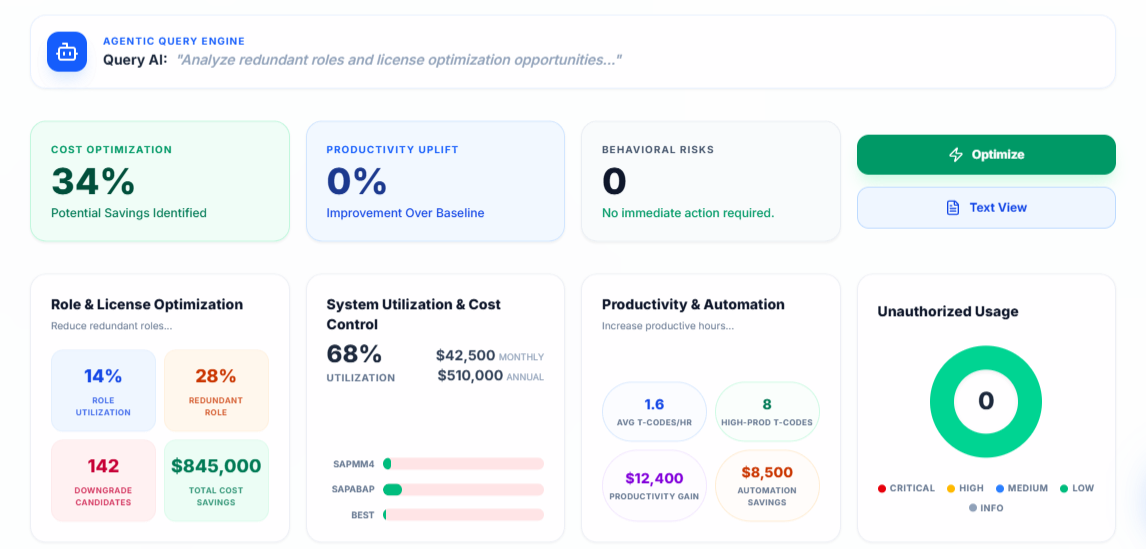Switch to Text View
Image resolution: width=1146 pixels, height=549 pixels.
(x=986, y=208)
